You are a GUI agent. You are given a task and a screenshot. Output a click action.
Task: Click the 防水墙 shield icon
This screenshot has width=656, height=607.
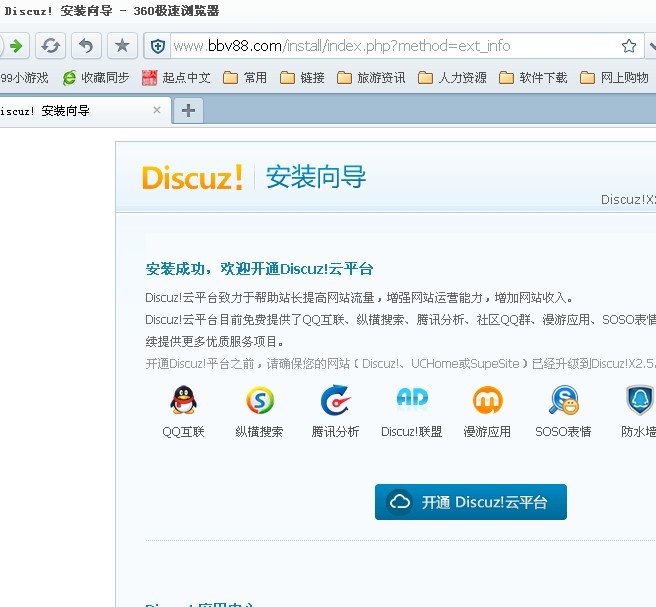point(640,400)
